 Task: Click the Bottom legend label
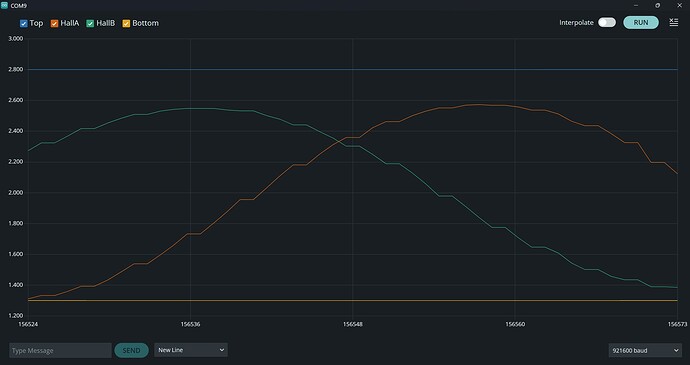pyautogui.click(x=145, y=23)
